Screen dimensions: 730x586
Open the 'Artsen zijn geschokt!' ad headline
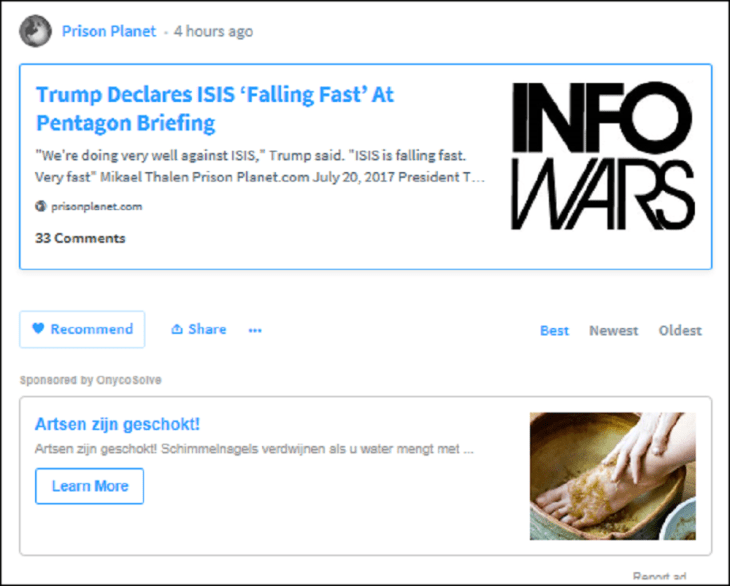pos(117,424)
